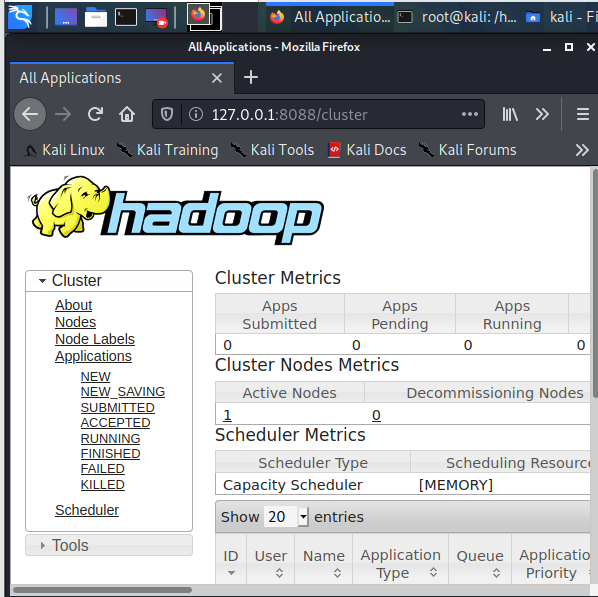Screen dimensions: 598x597
Task: Open the Node Labels link
Action: tap(95, 339)
